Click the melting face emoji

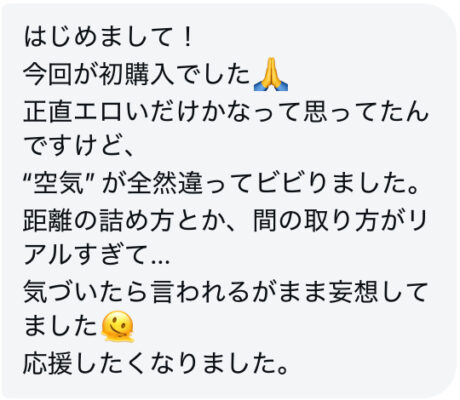118,327
